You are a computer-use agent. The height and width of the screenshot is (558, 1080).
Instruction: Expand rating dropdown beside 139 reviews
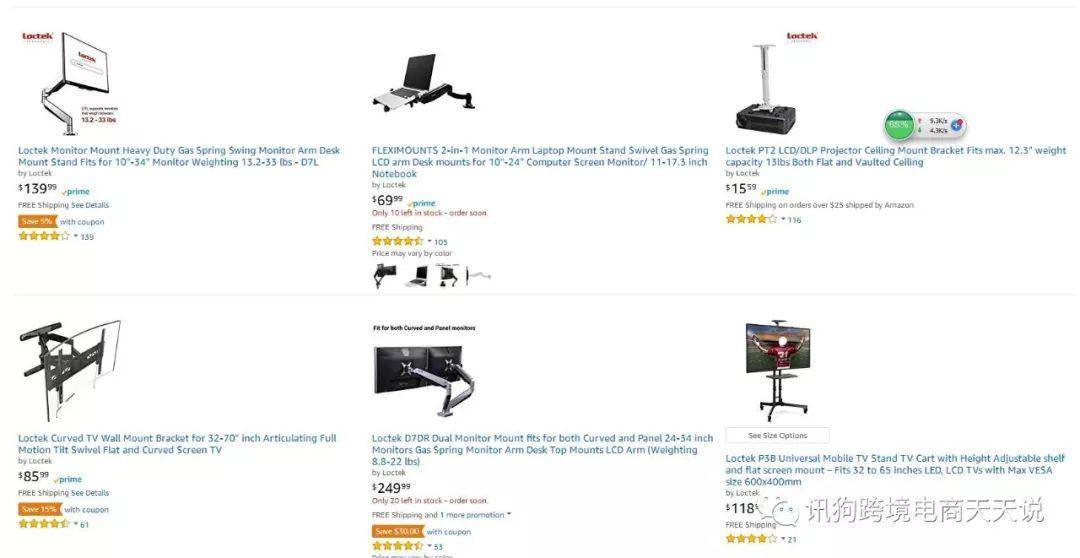[x=76, y=236]
